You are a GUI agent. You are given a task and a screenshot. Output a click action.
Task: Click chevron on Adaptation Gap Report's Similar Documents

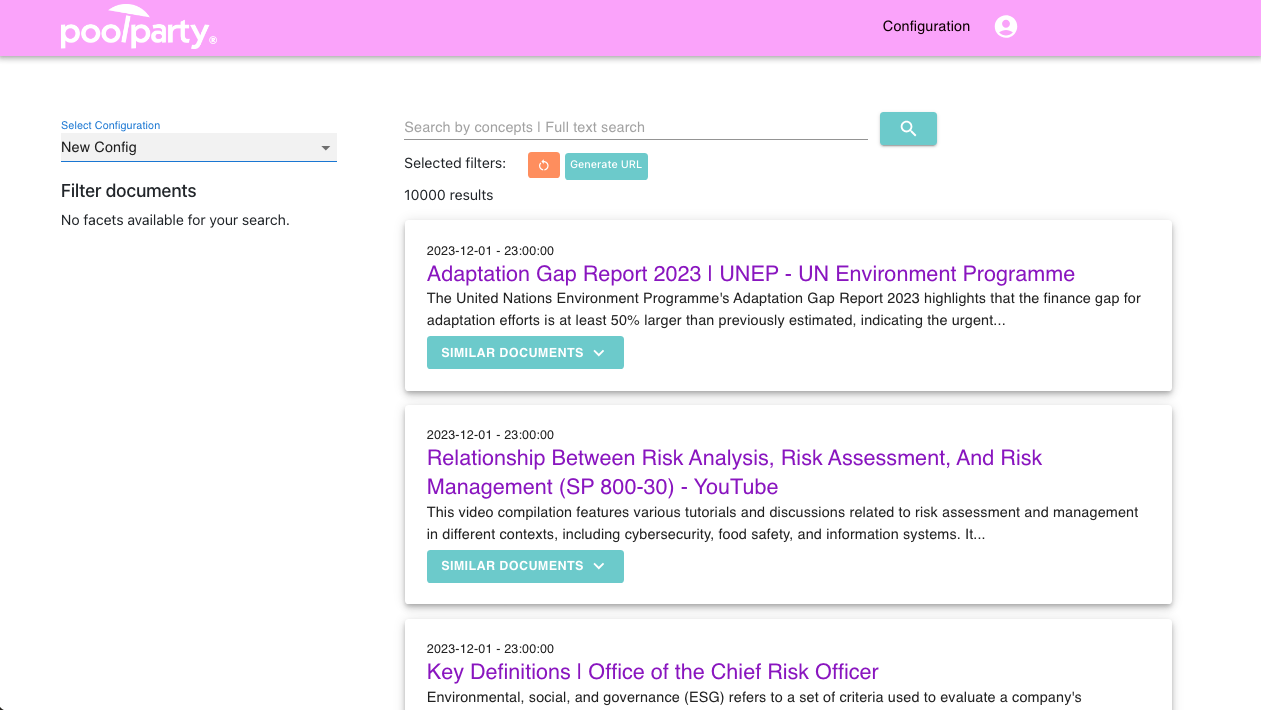(599, 353)
